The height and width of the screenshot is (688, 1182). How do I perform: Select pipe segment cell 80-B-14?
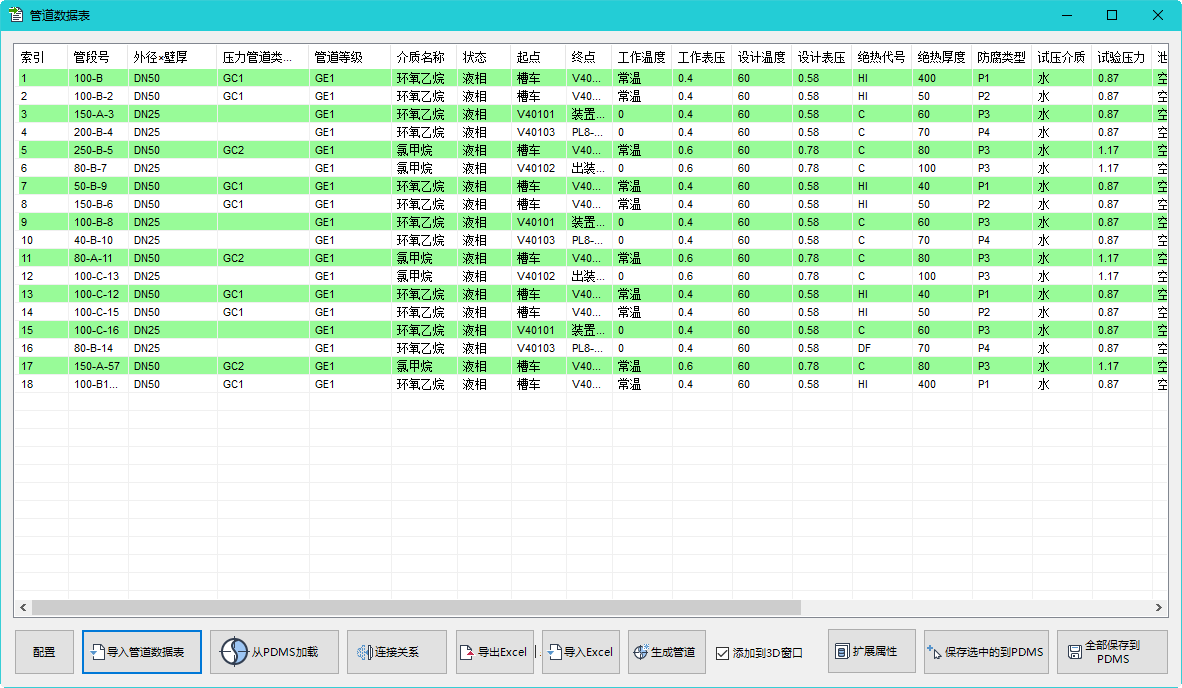(x=98, y=348)
